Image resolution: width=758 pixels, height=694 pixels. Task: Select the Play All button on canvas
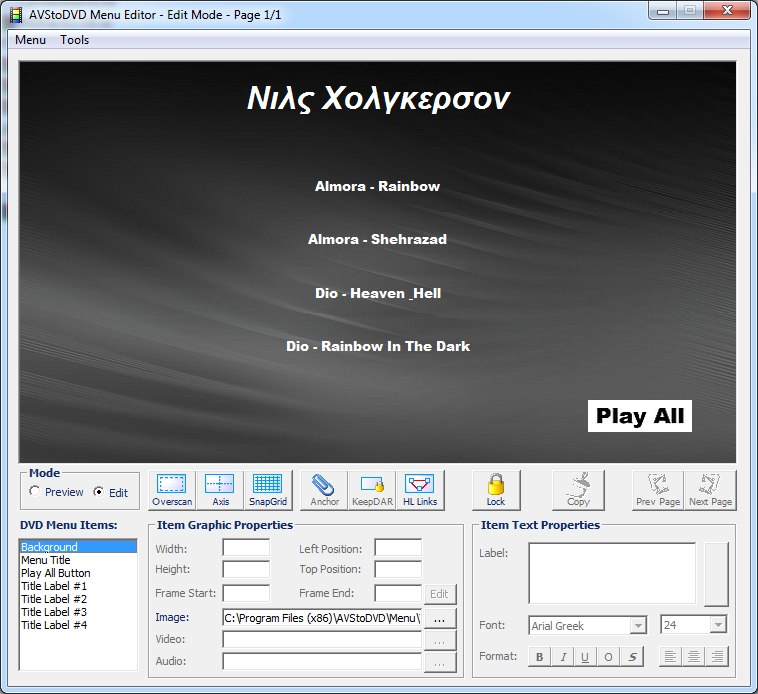(640, 416)
